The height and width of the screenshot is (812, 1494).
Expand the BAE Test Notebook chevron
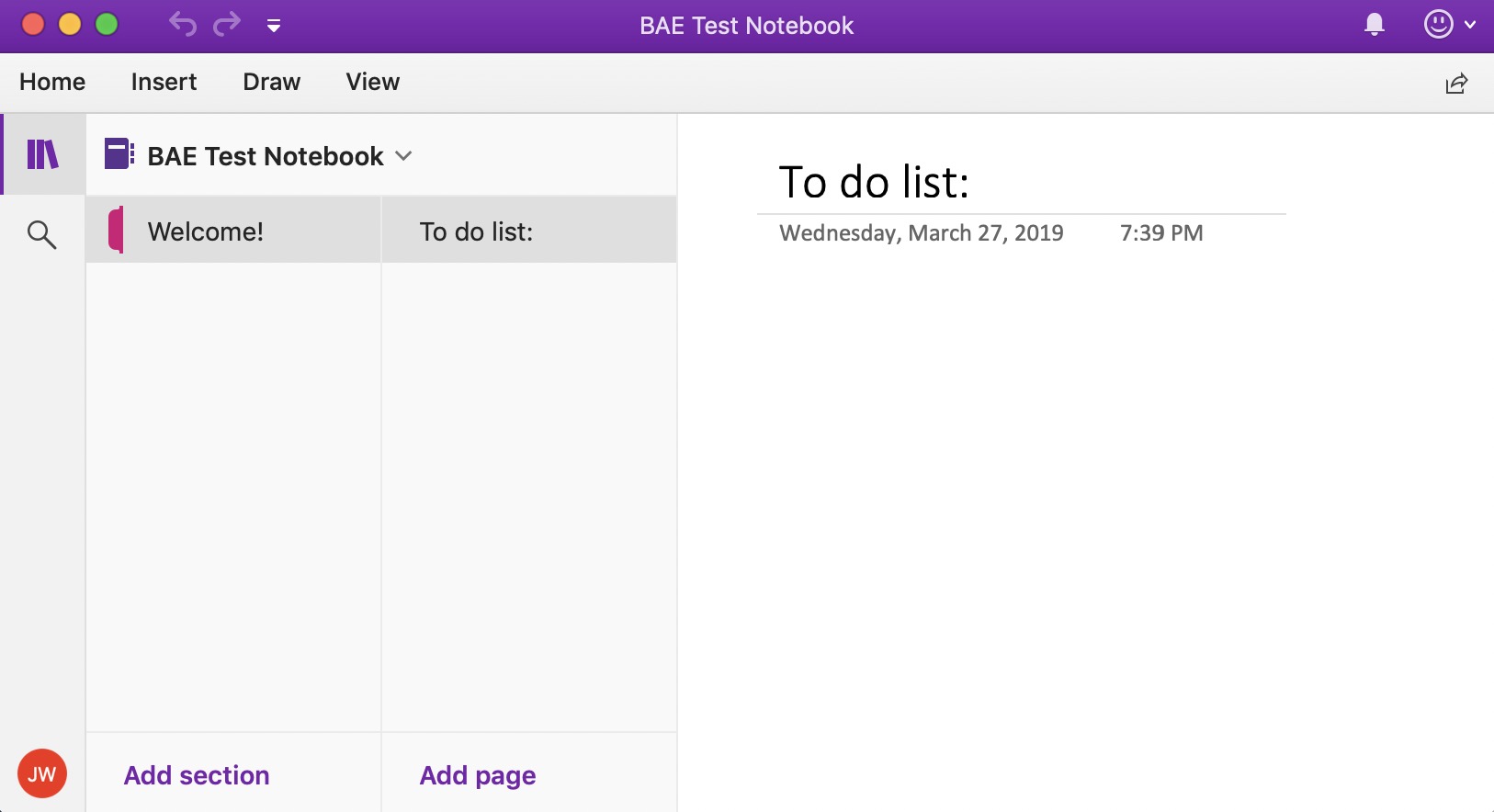click(x=403, y=156)
